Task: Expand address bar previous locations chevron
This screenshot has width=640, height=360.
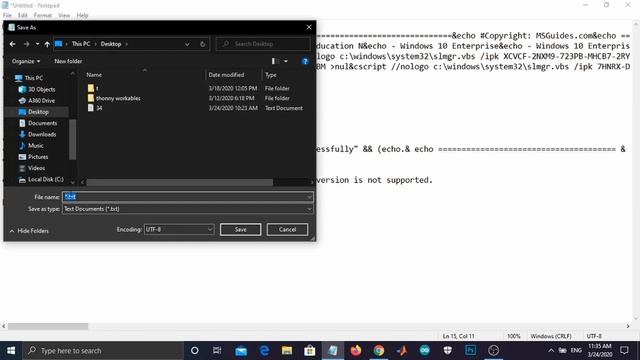Action: [x=187, y=44]
